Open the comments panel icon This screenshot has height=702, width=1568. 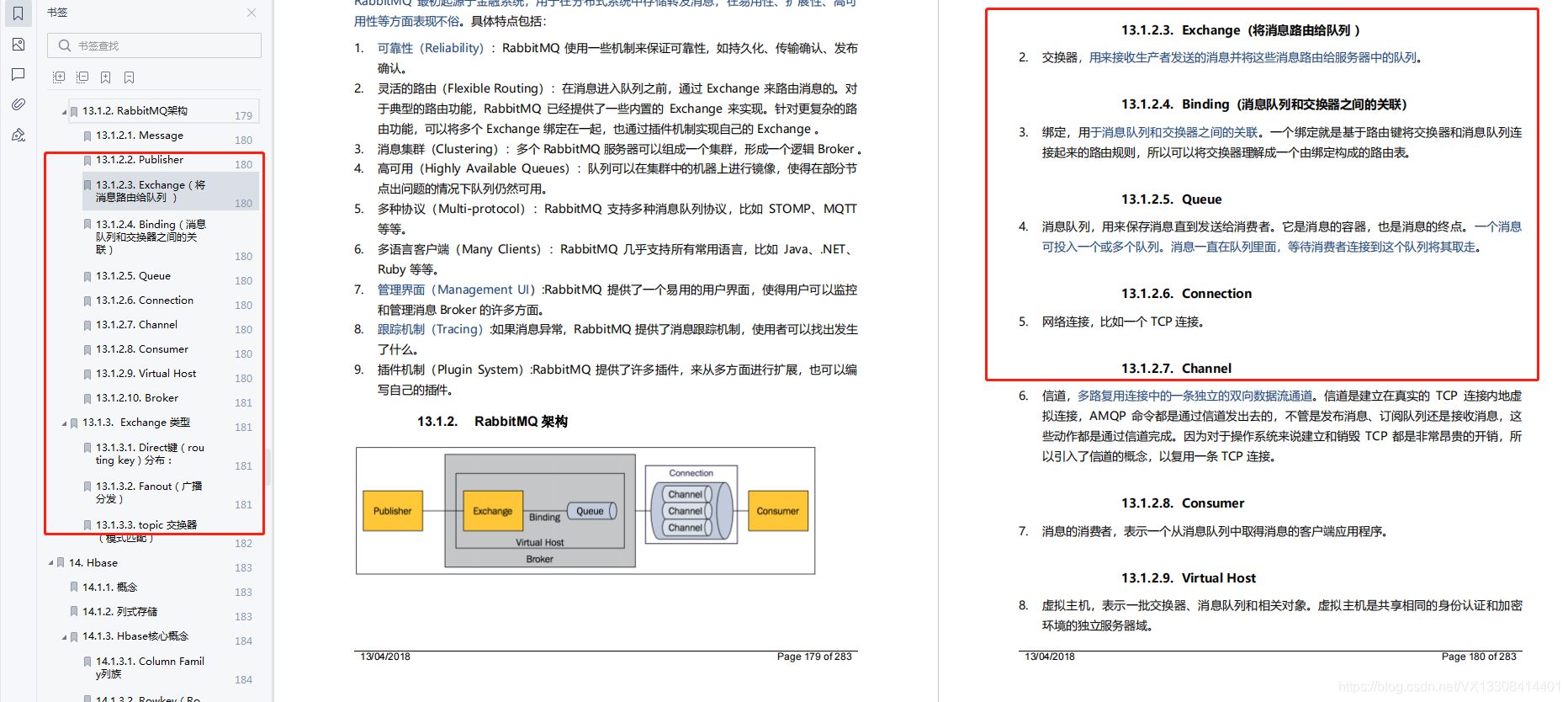18,75
